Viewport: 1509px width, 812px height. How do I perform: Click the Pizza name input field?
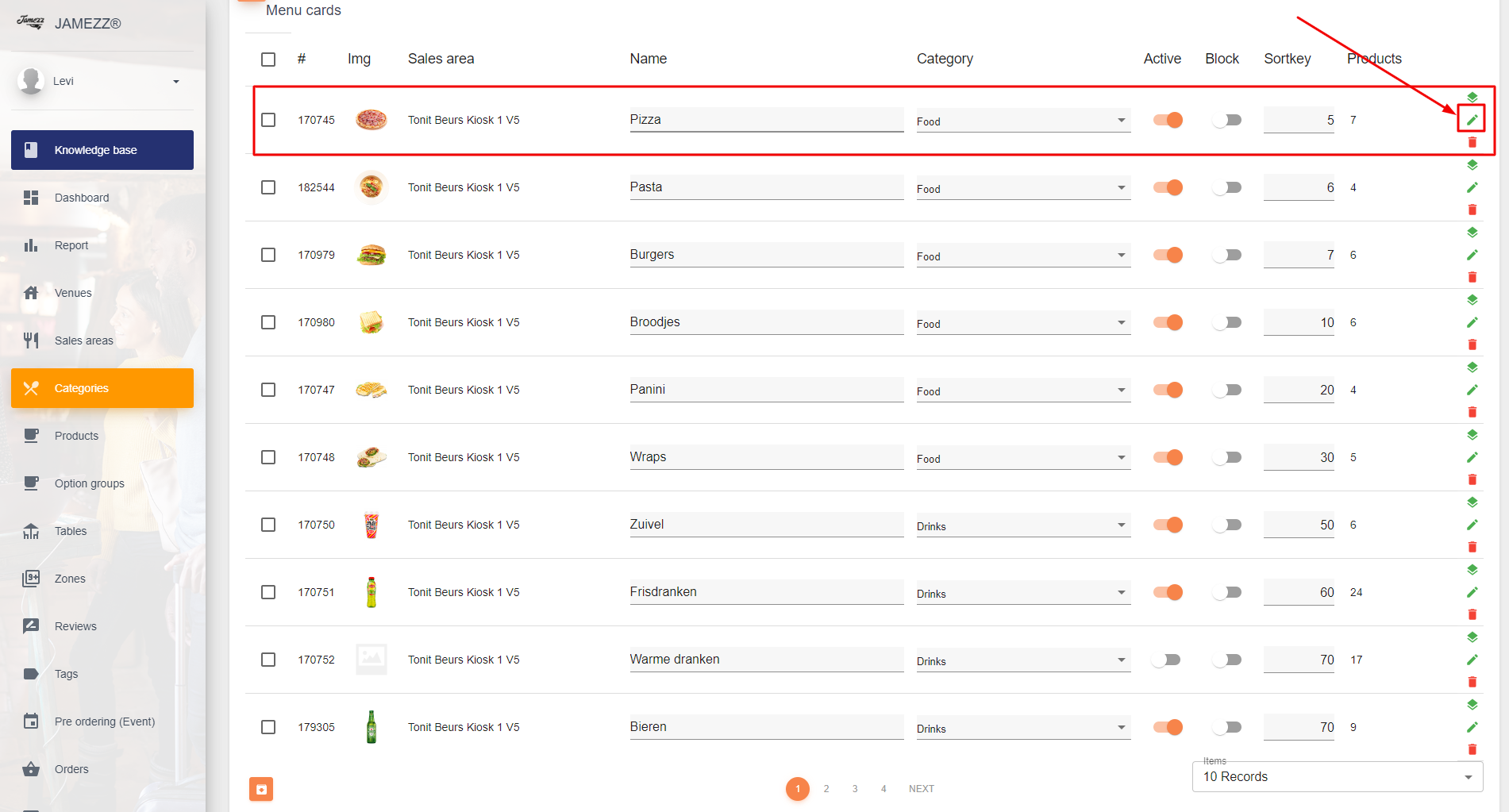click(x=767, y=120)
